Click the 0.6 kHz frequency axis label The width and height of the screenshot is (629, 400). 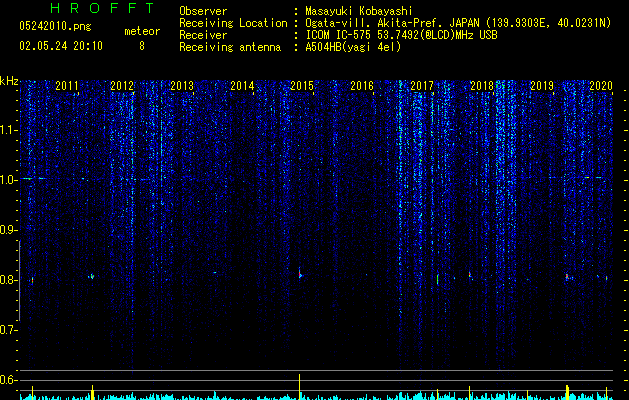pos(9,380)
